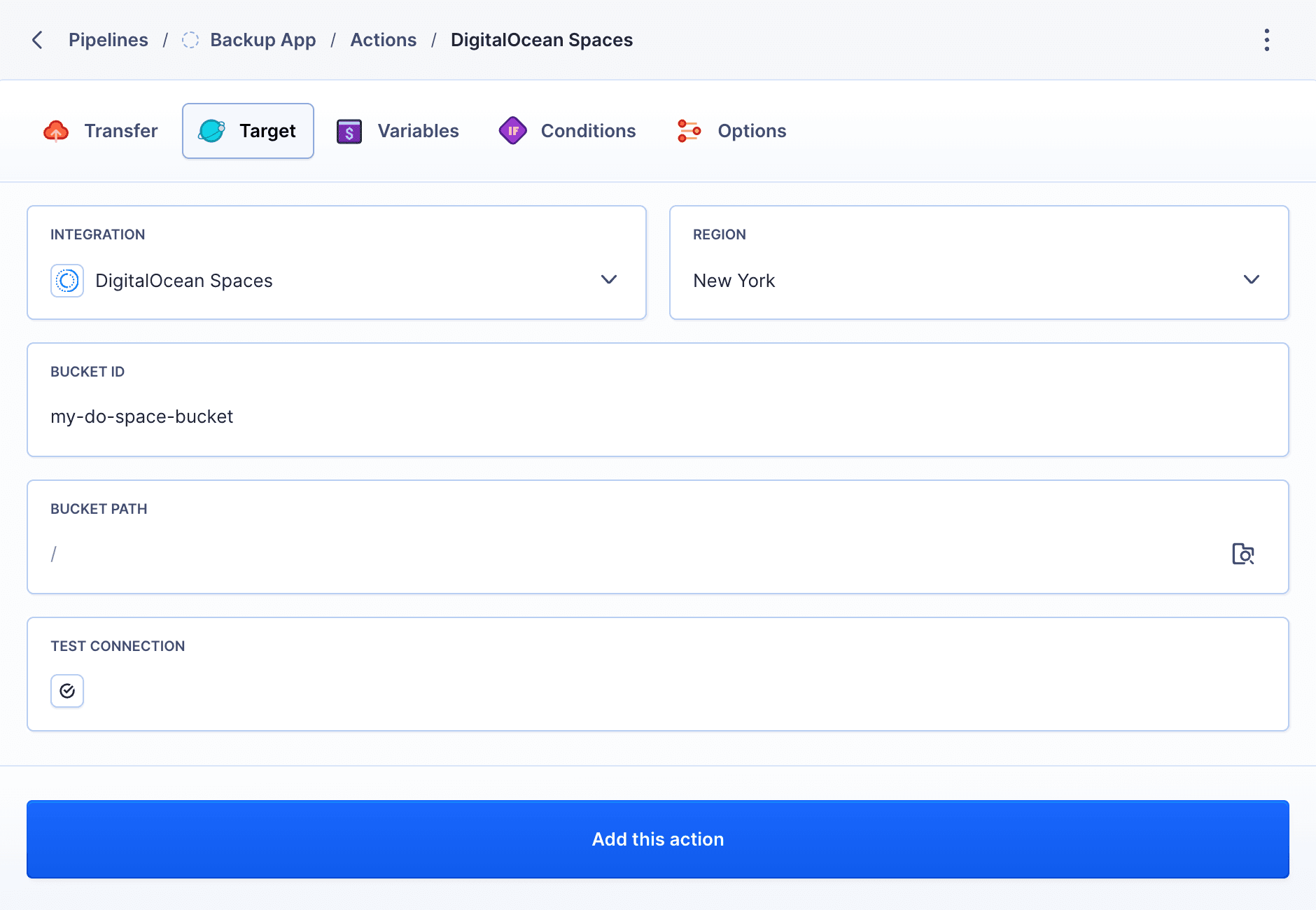Click the DigitalOcean Spaces integration logo
This screenshot has width=1316, height=910.
click(66, 280)
